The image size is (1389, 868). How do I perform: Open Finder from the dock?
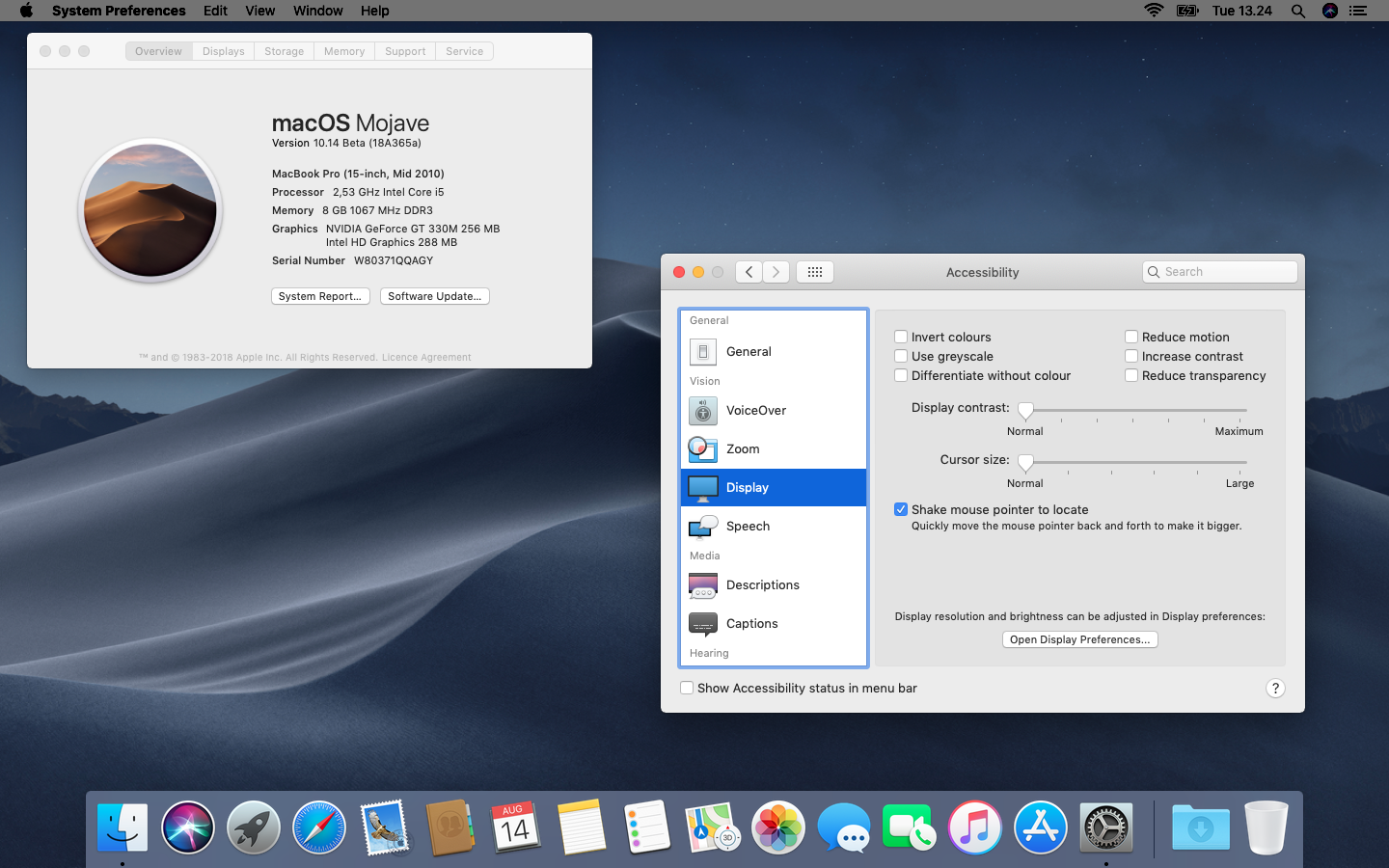tap(123, 827)
